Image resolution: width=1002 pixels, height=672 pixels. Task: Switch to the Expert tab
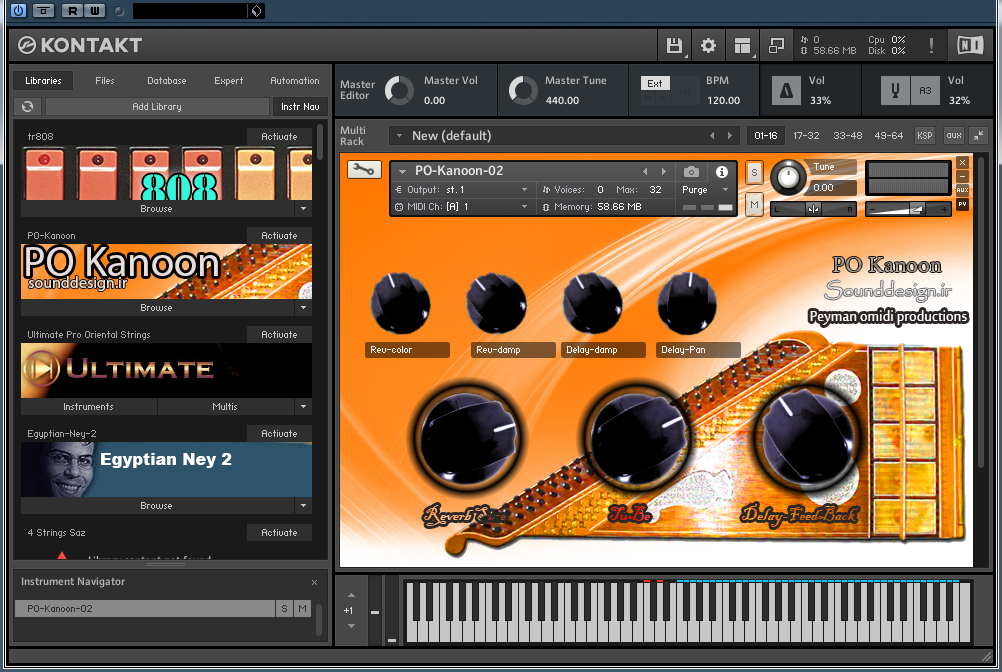tap(229, 80)
